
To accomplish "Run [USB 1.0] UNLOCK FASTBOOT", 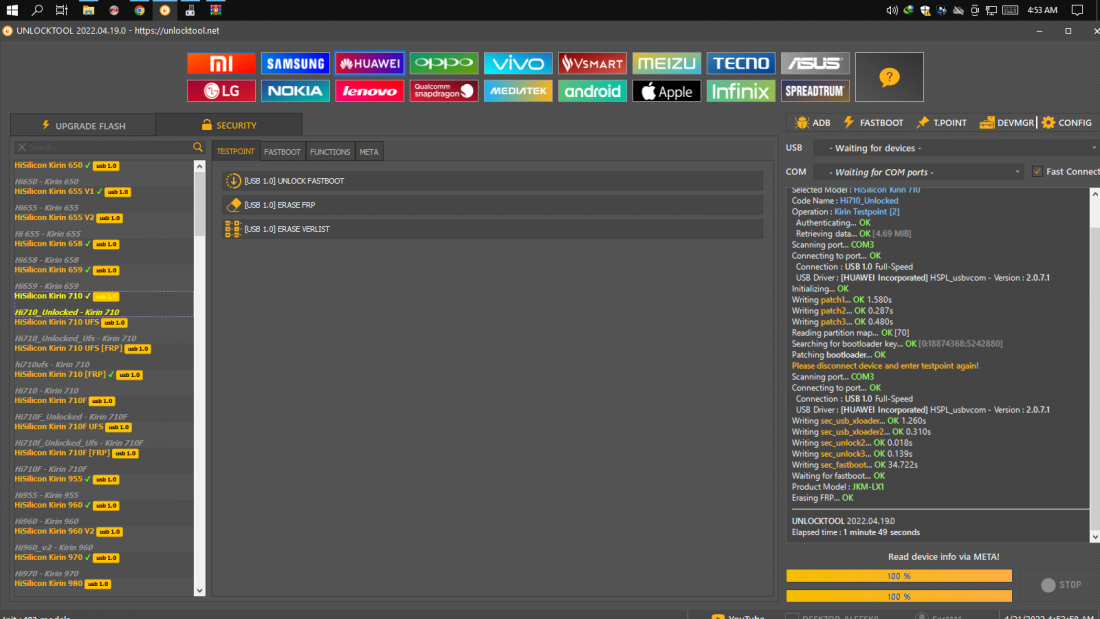I will (492, 181).
